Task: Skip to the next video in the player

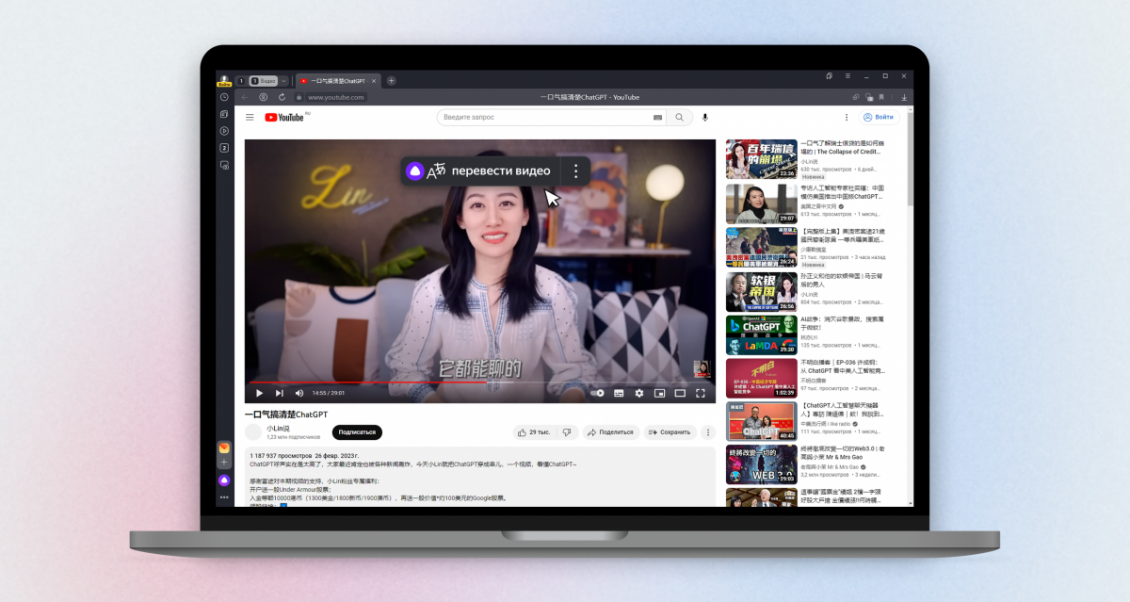Action: click(x=280, y=393)
